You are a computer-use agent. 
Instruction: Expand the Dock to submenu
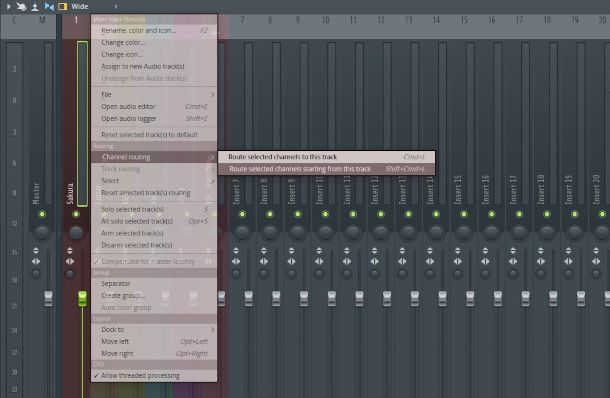(154, 330)
